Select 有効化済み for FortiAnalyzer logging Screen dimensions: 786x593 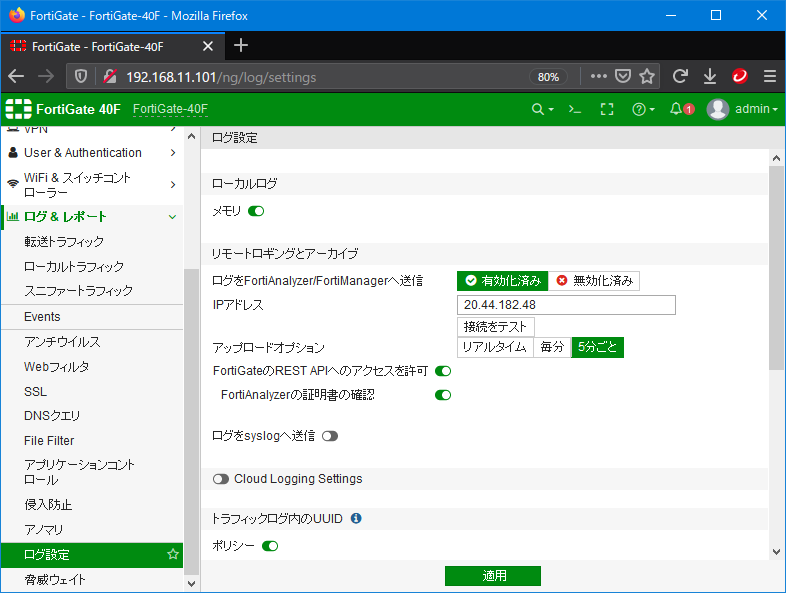point(503,281)
